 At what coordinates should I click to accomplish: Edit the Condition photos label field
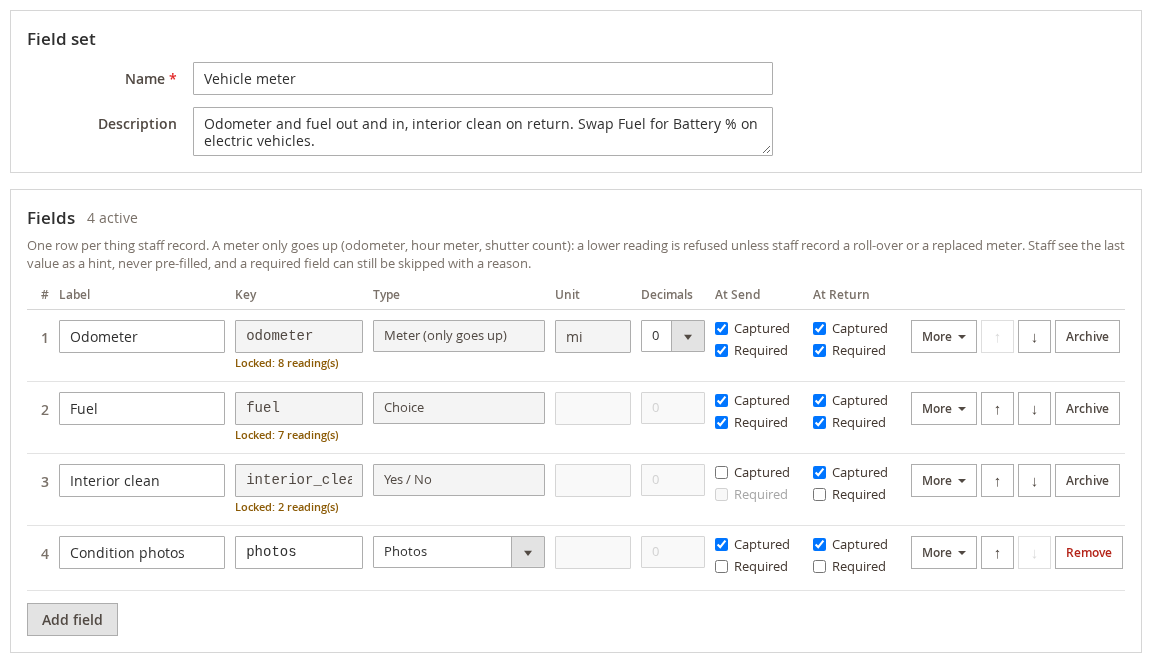[x=142, y=553]
